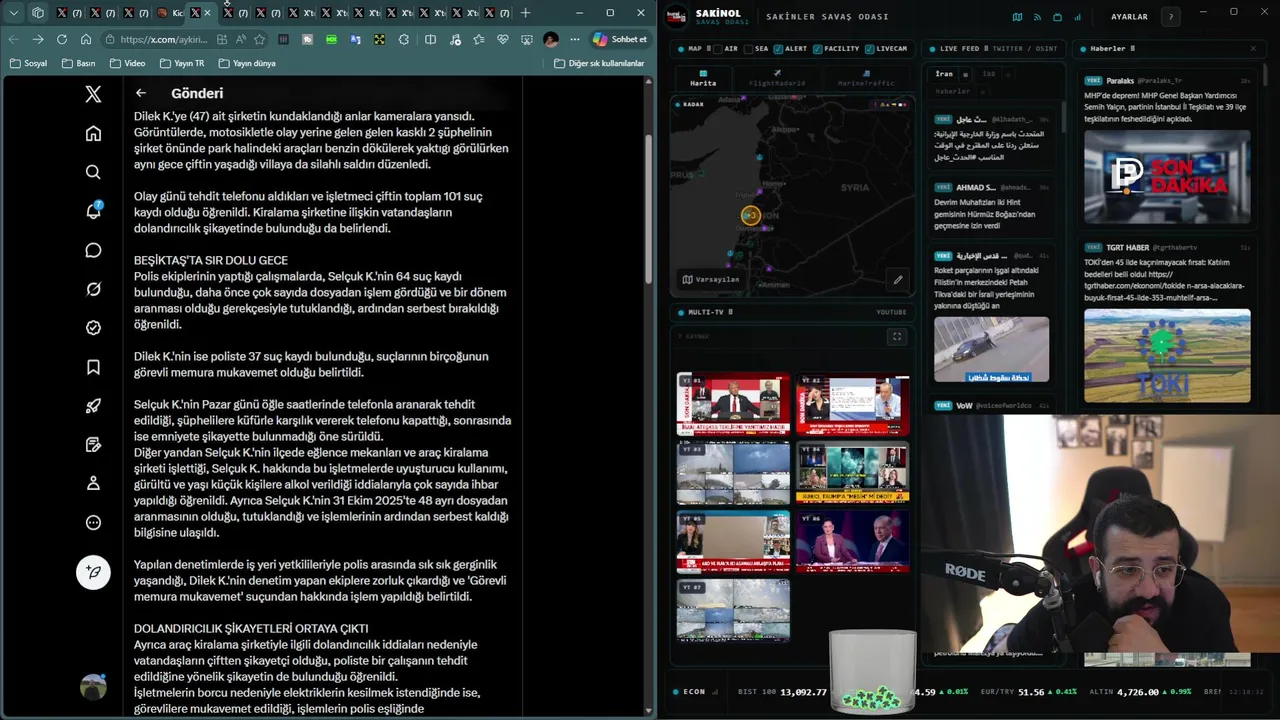Open the Edge profile avatar
The height and width of the screenshot is (720, 1280).
click(551, 39)
